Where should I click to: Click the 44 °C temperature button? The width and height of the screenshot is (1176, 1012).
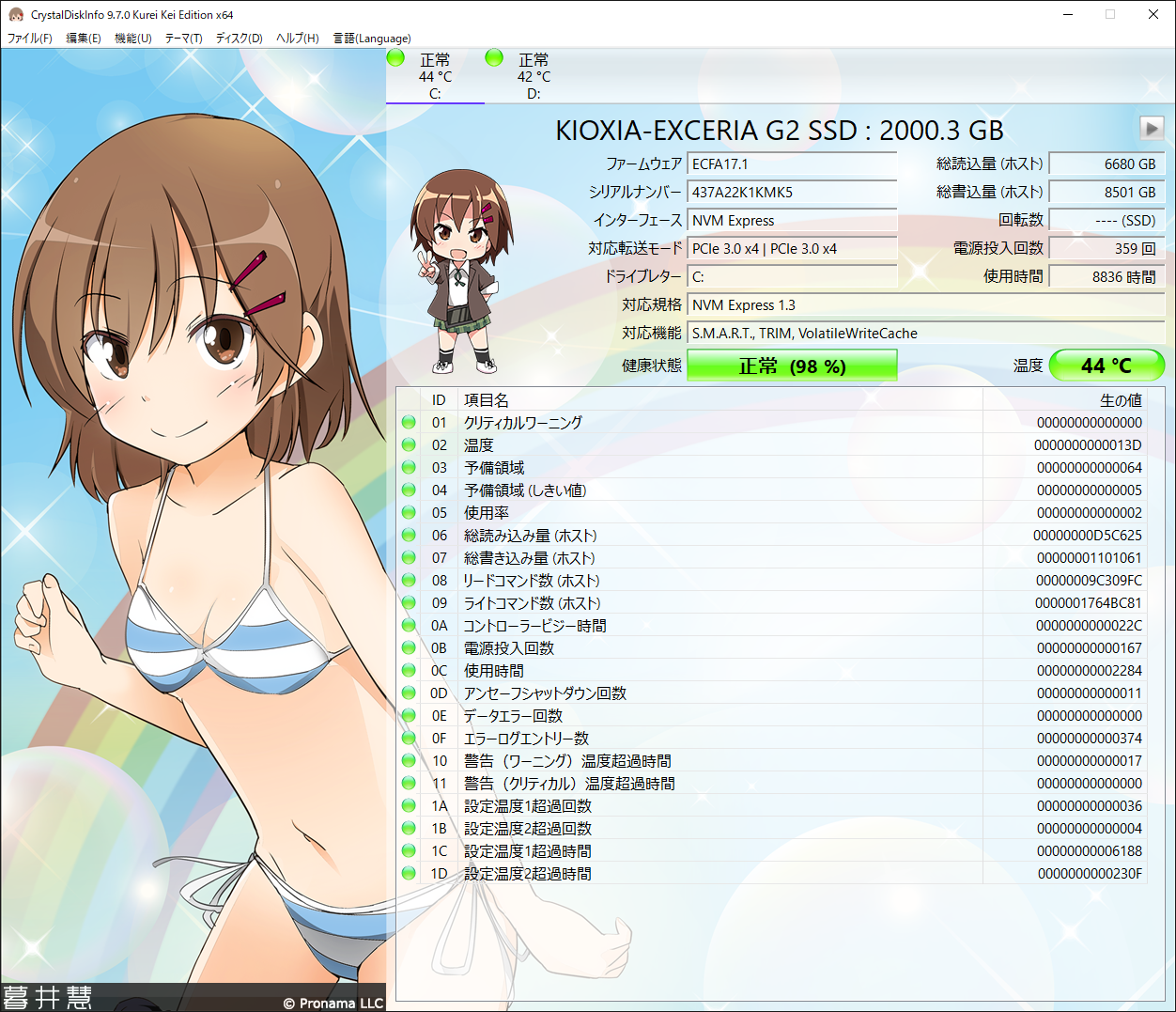(x=1106, y=366)
